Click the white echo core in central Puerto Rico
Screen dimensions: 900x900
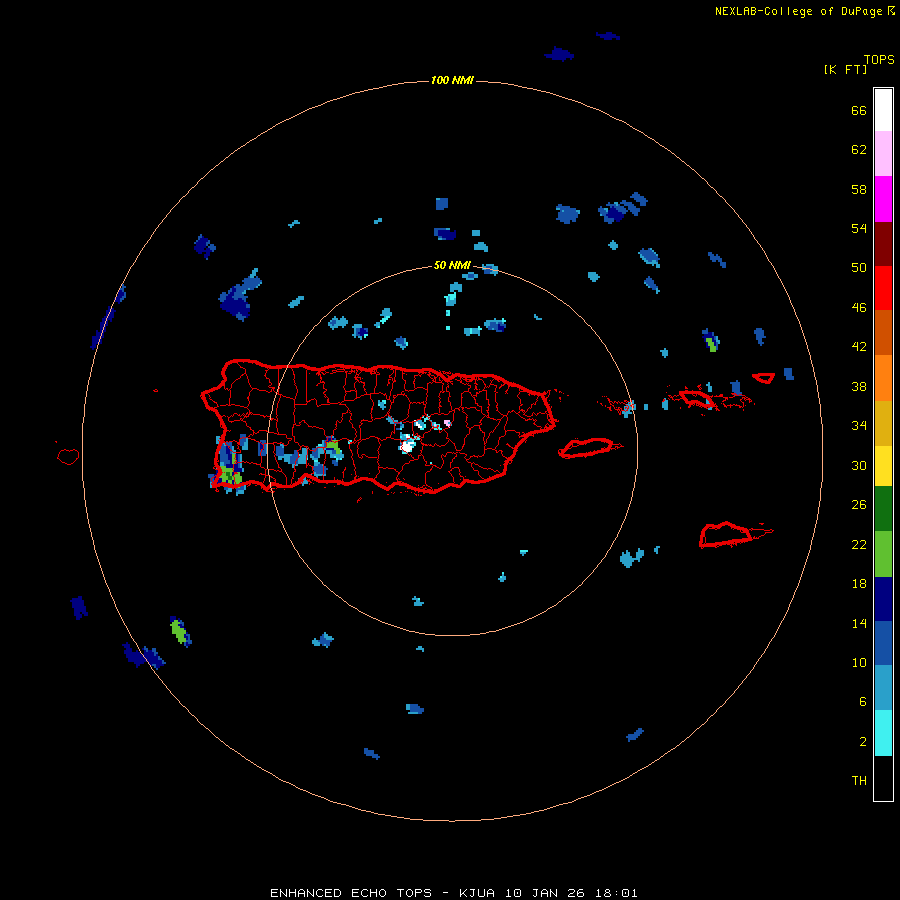pyautogui.click(x=408, y=444)
